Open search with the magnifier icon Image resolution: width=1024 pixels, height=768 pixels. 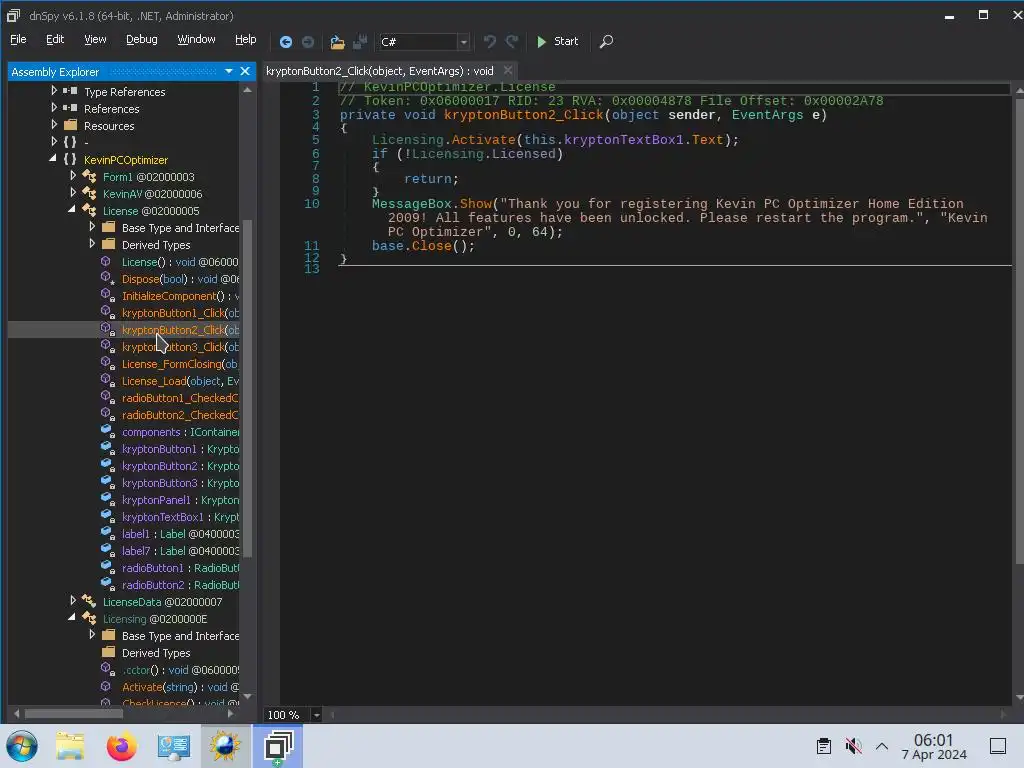pyautogui.click(x=606, y=42)
